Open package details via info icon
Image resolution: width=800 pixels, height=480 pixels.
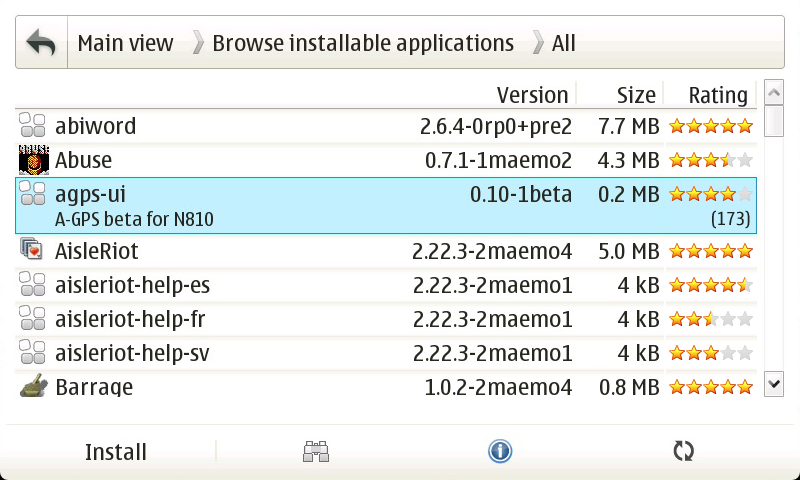500,452
